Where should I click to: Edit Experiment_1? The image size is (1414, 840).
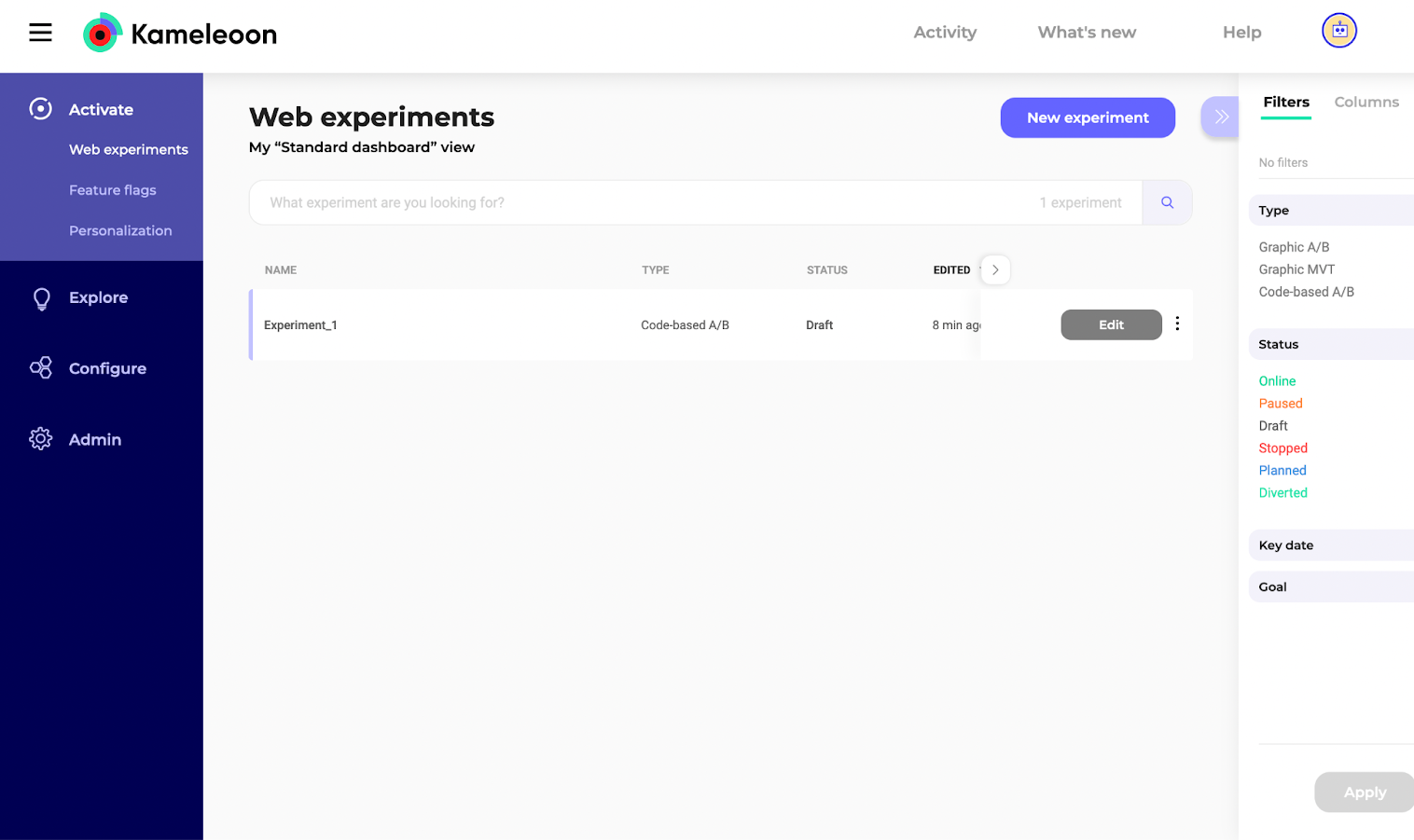coord(1111,324)
